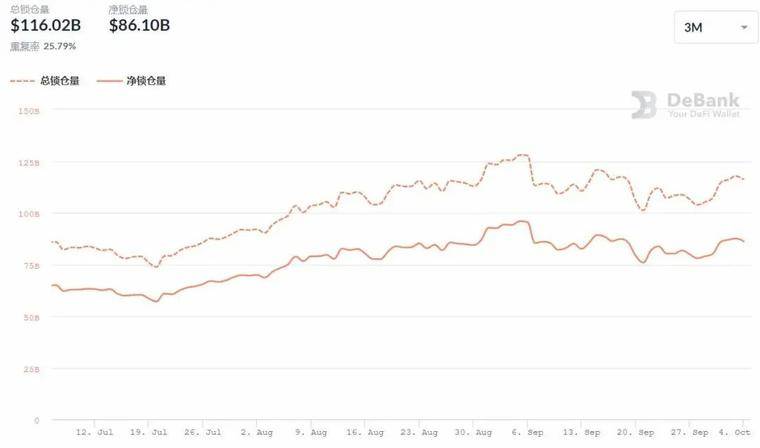Toggle the solid 净锁仓量 legend series
The width and height of the screenshot is (760, 448).
click(131, 81)
